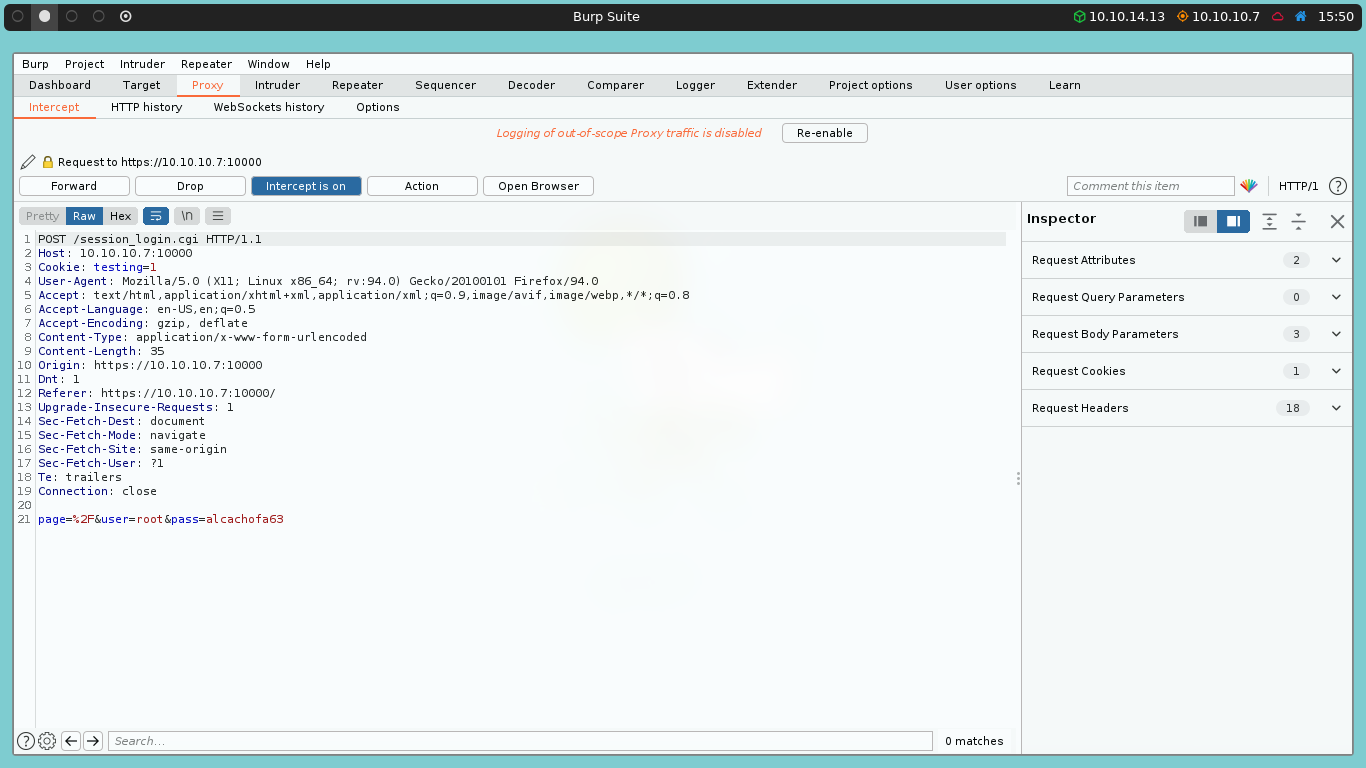Switch to the Logger tab
The width and height of the screenshot is (1366, 768).
coord(695,85)
